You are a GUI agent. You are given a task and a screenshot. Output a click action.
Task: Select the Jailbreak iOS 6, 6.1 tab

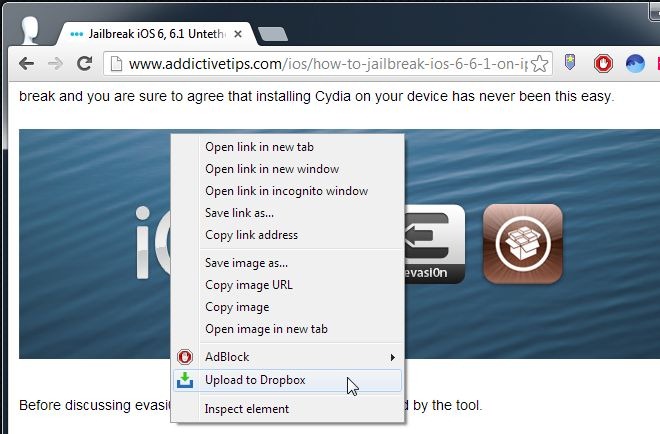[x=156, y=34]
